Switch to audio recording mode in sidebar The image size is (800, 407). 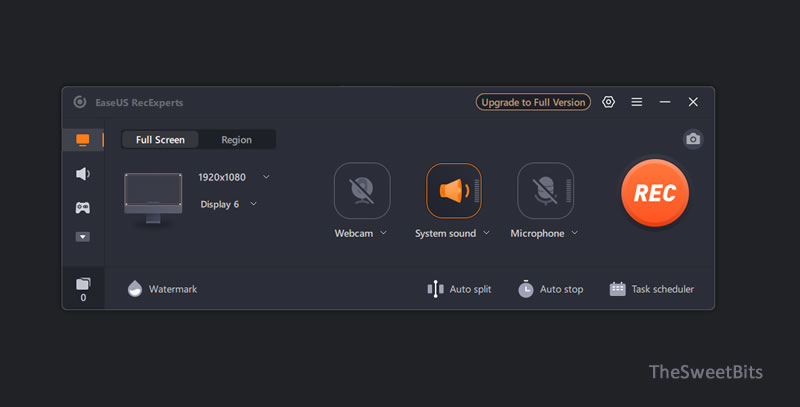83,174
